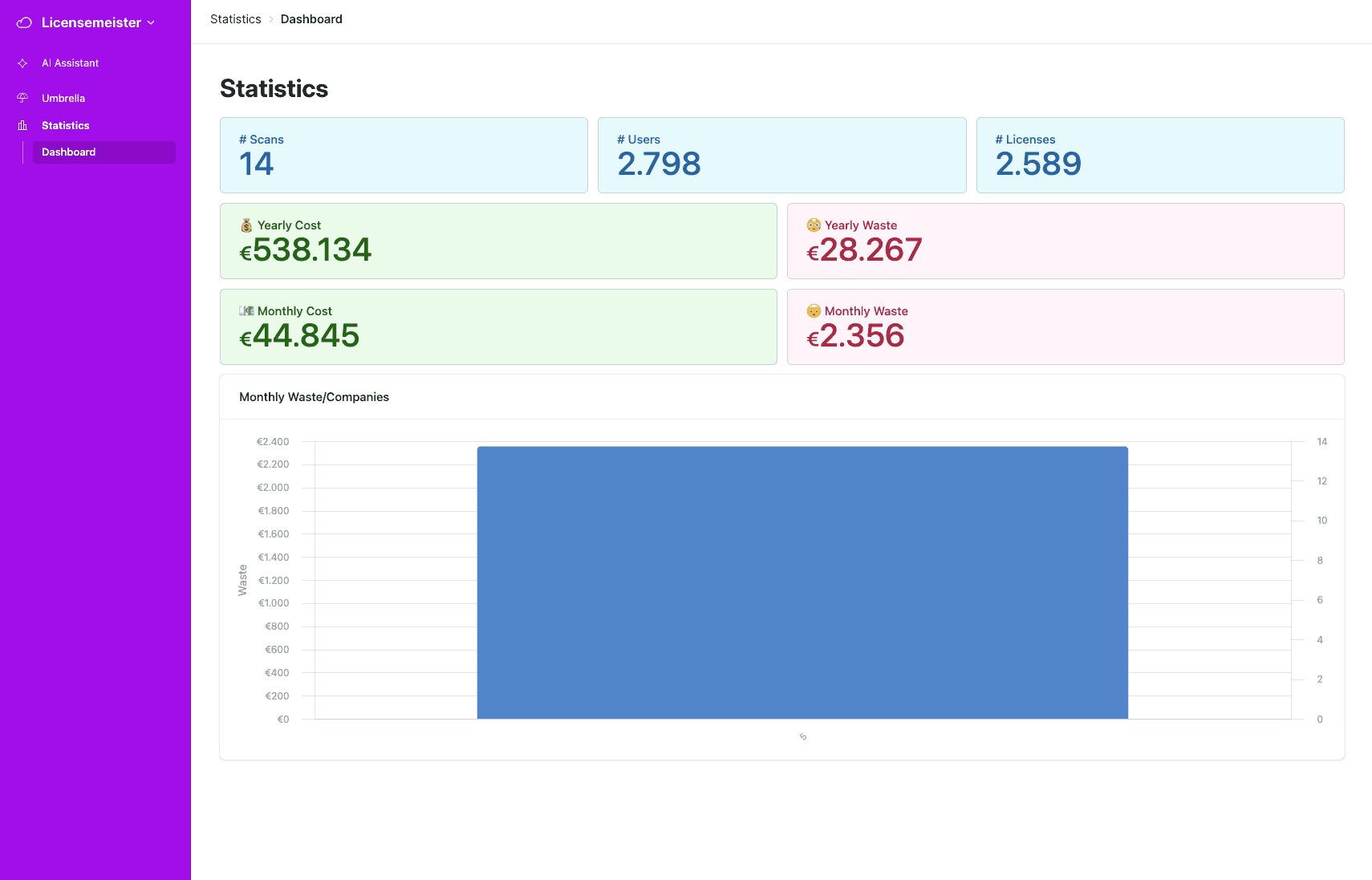1372x880 pixels.
Task: Click the Monthly Cost banknote icon
Action: (246, 311)
